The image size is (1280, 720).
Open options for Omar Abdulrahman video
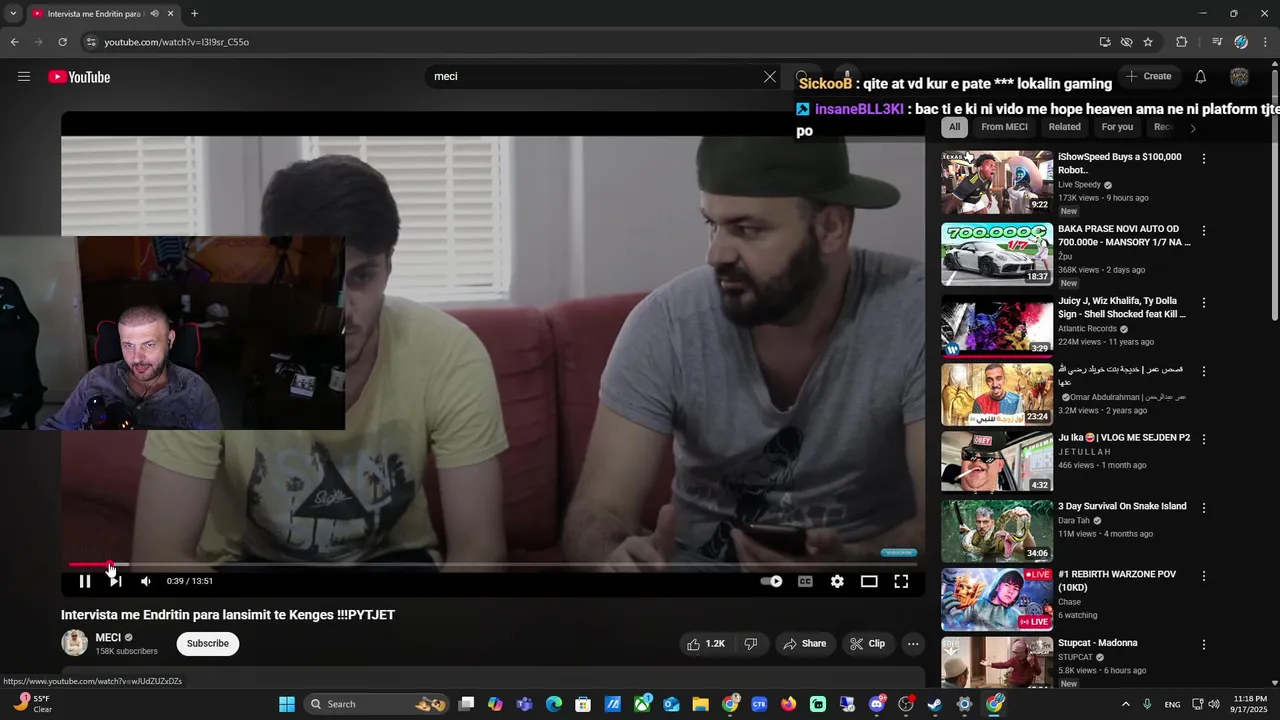click(1204, 371)
